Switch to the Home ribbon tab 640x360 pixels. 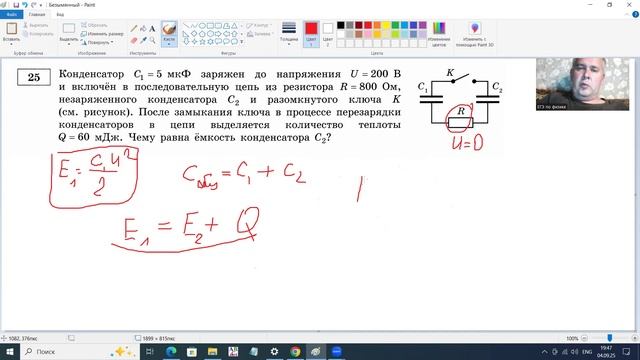37,15
